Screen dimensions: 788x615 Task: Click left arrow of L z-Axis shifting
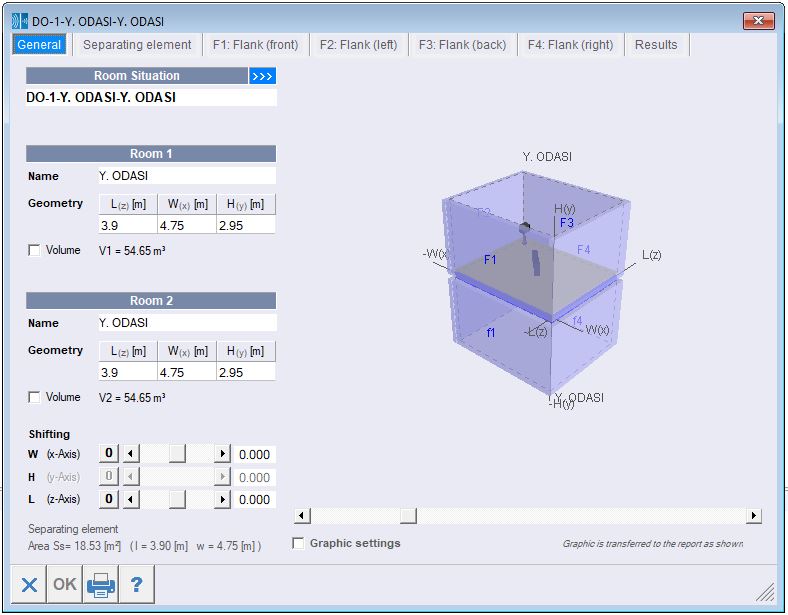131,499
